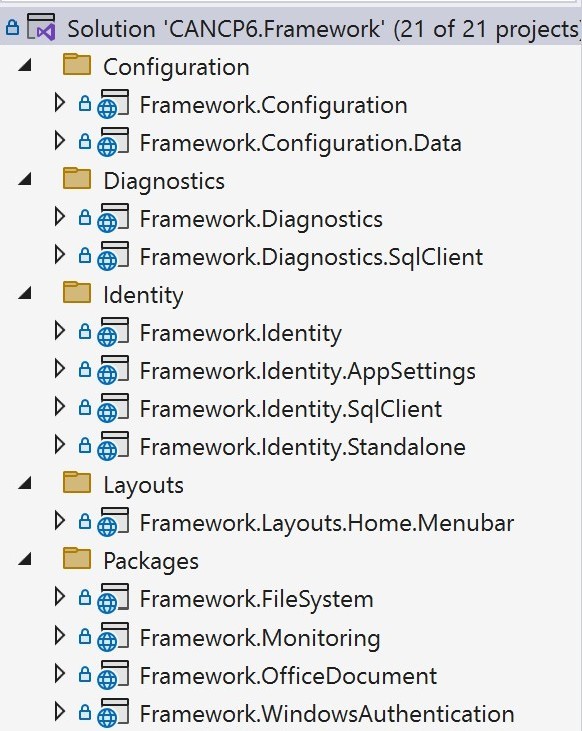
Task: Expand the Framework.Diagnostics project
Action: 60,217
